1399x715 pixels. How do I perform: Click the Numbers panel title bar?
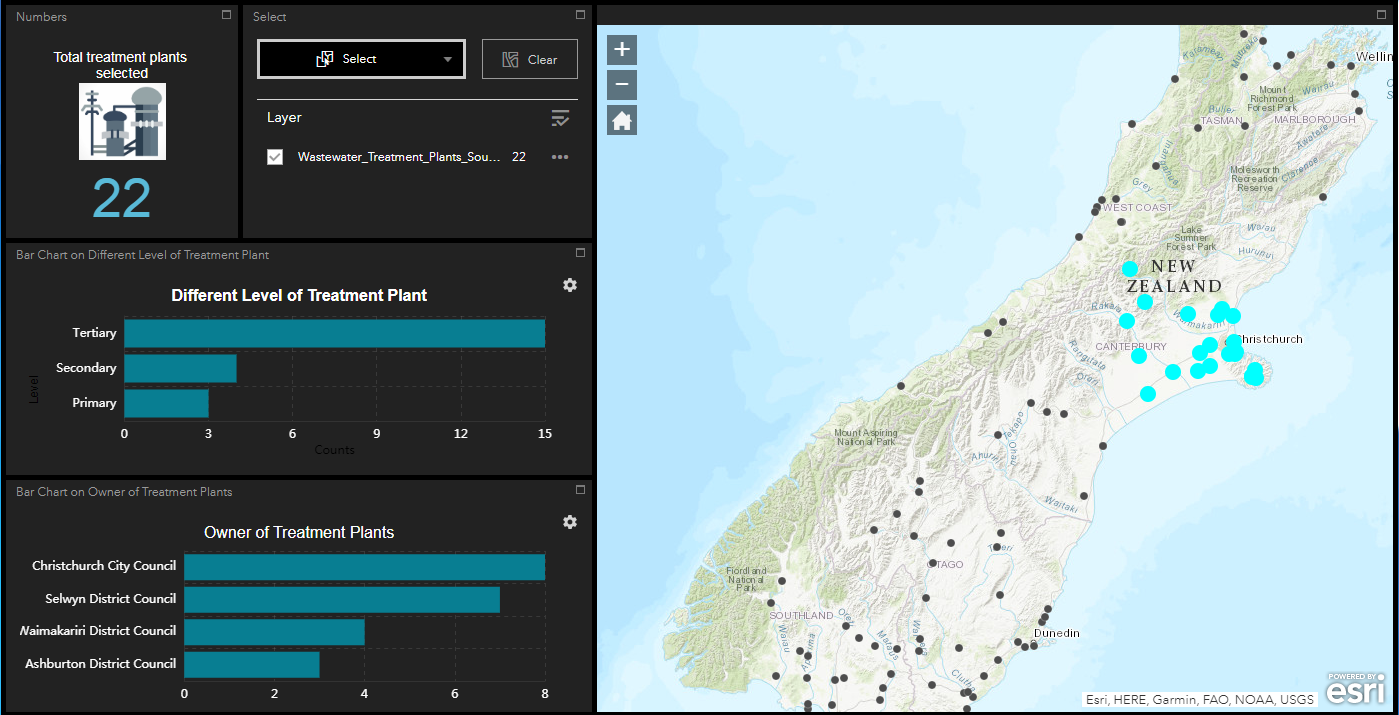coord(41,16)
